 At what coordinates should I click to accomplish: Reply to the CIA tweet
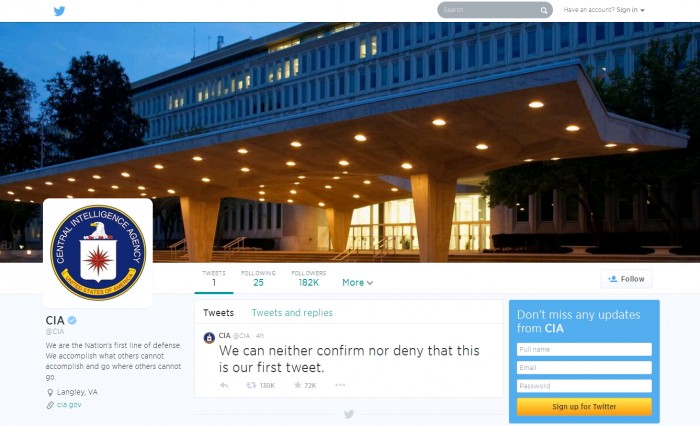coord(224,385)
